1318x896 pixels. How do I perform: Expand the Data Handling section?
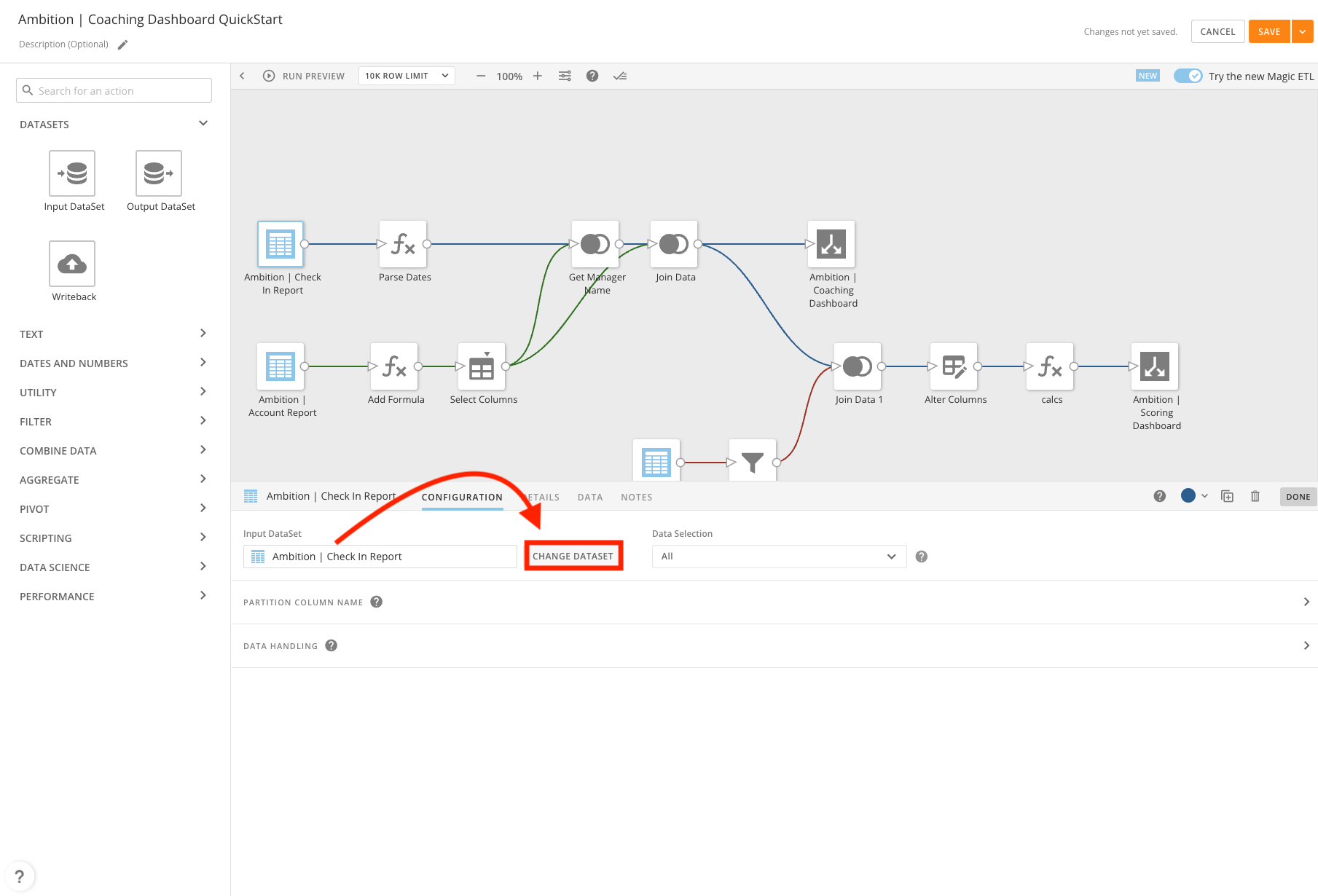point(1306,645)
